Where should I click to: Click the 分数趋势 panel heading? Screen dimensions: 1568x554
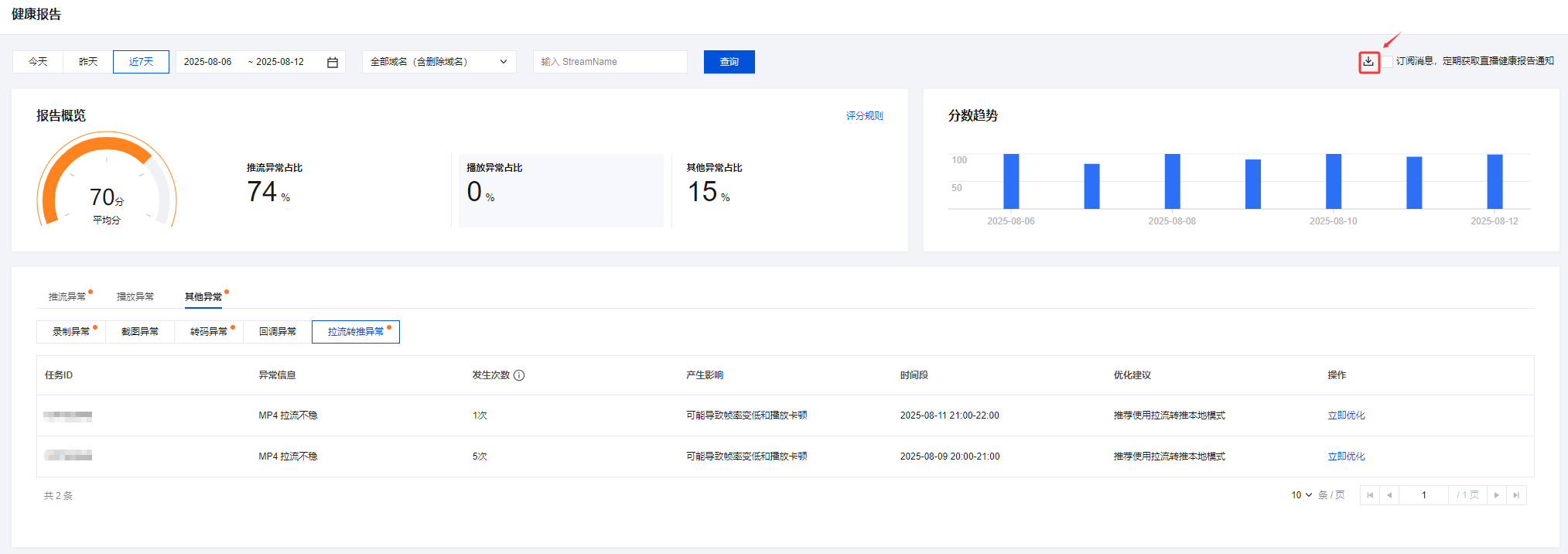[x=973, y=116]
